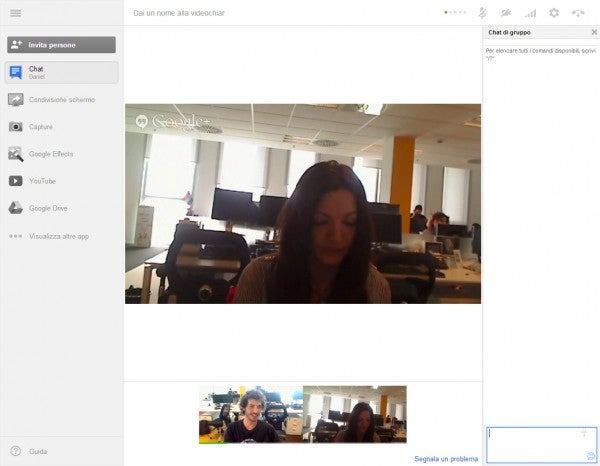
Task: Click the three-dots more apps icon
Action: point(16,236)
